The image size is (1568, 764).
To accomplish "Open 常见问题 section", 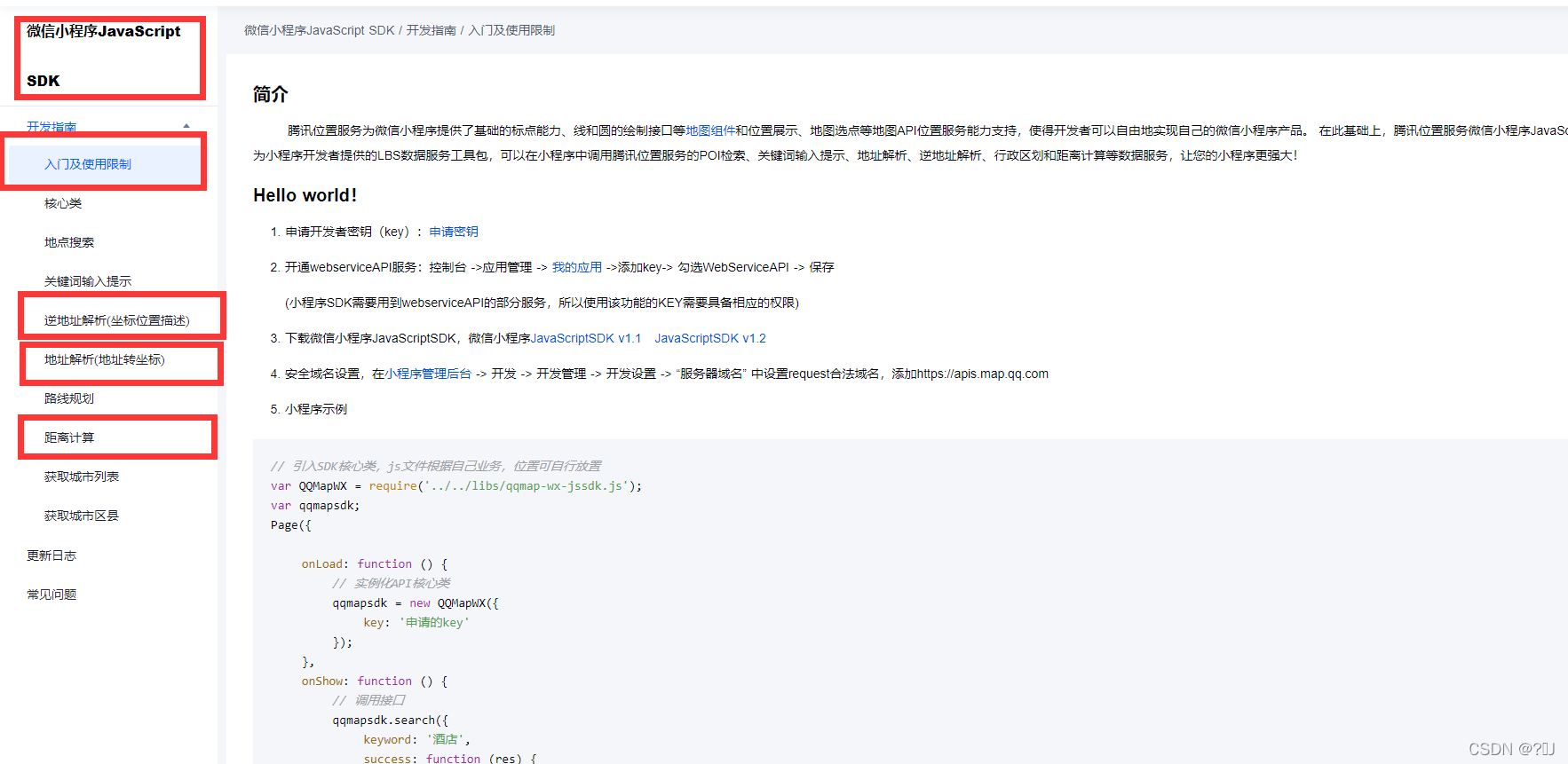I will pos(51,595).
